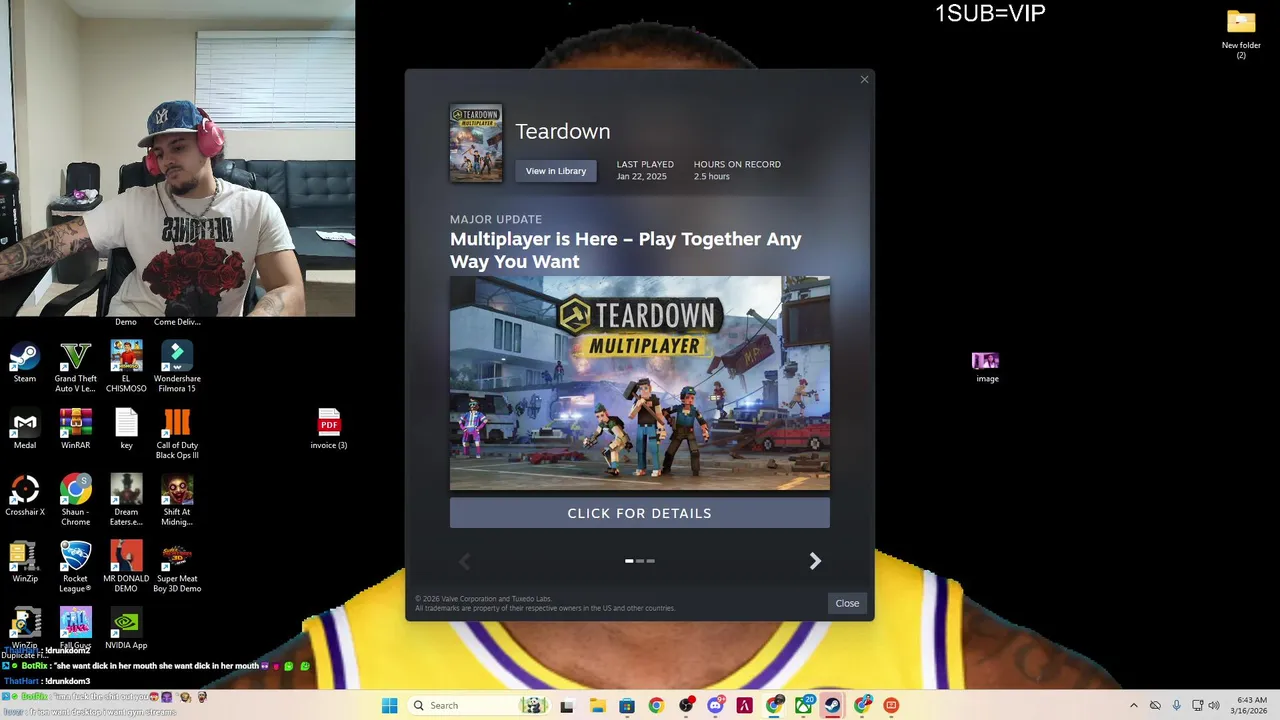Open Rocket League desktop shortcut

click(75, 566)
